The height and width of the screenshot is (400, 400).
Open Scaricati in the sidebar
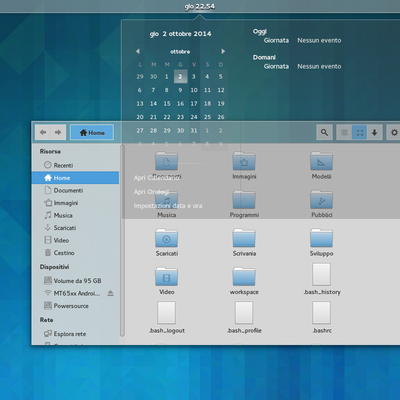pos(75,228)
